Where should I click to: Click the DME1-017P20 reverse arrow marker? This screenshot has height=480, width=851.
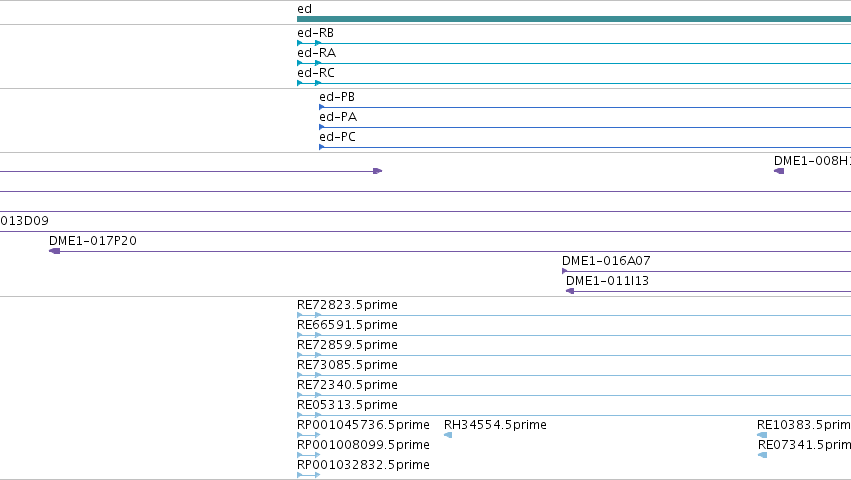tap(54, 251)
